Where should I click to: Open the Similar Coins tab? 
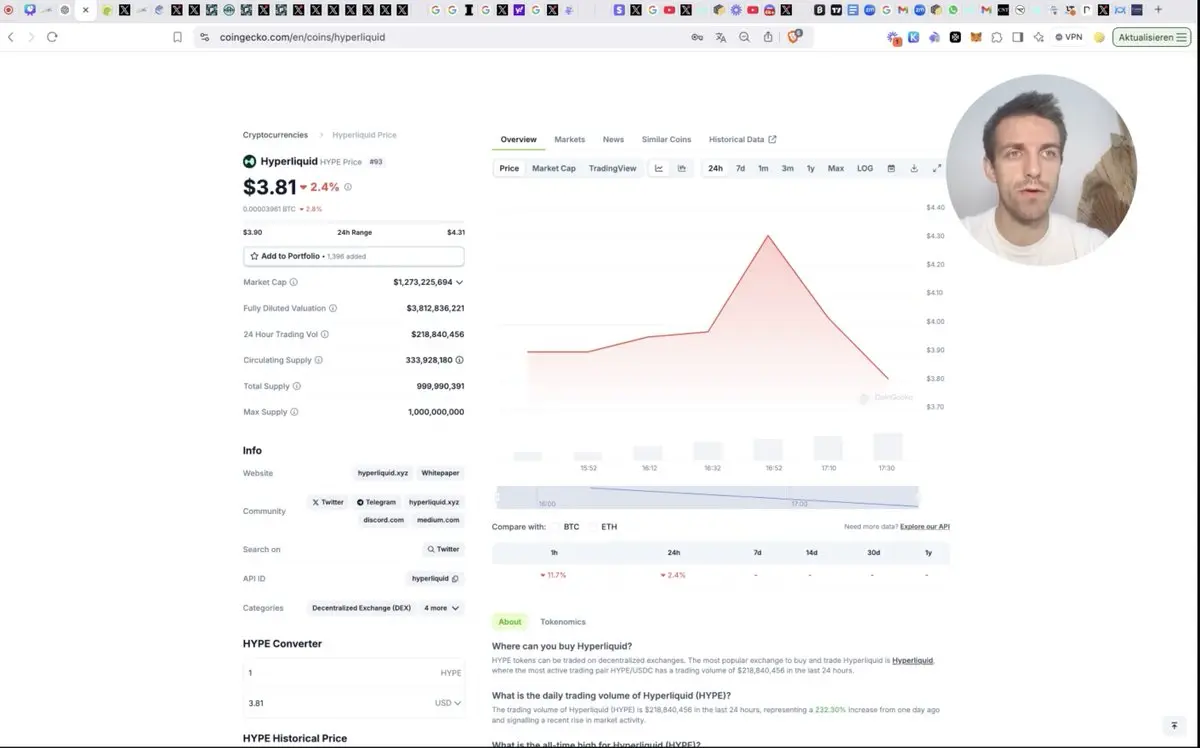(666, 139)
